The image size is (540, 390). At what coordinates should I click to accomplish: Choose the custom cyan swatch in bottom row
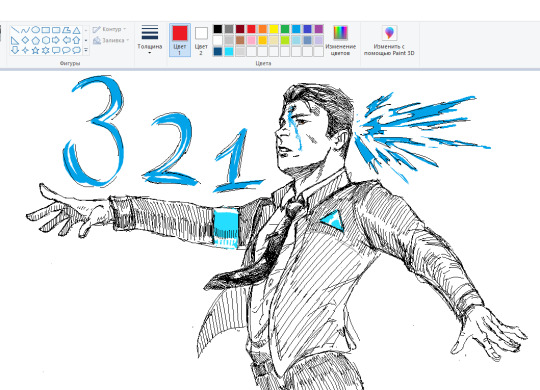(229, 52)
